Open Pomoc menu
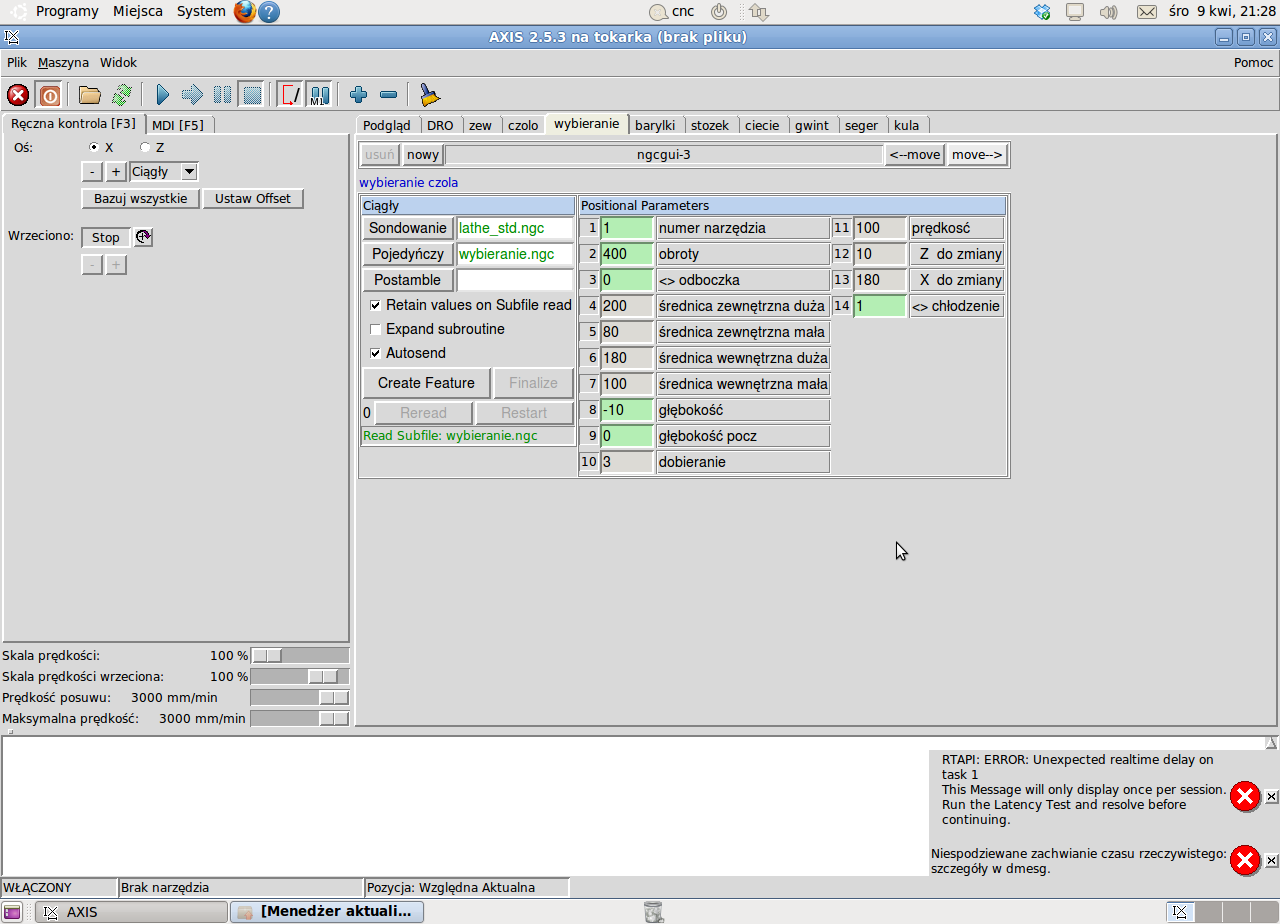 (x=1254, y=62)
